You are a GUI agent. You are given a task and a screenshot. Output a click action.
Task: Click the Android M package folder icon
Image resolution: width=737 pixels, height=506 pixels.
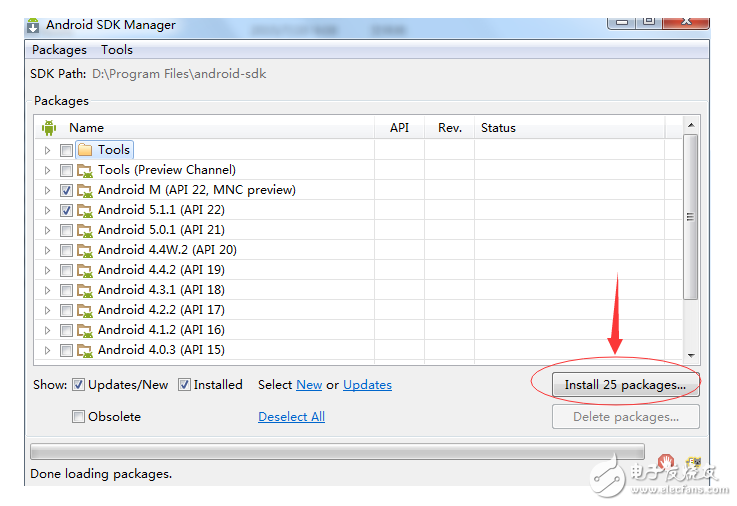click(85, 190)
